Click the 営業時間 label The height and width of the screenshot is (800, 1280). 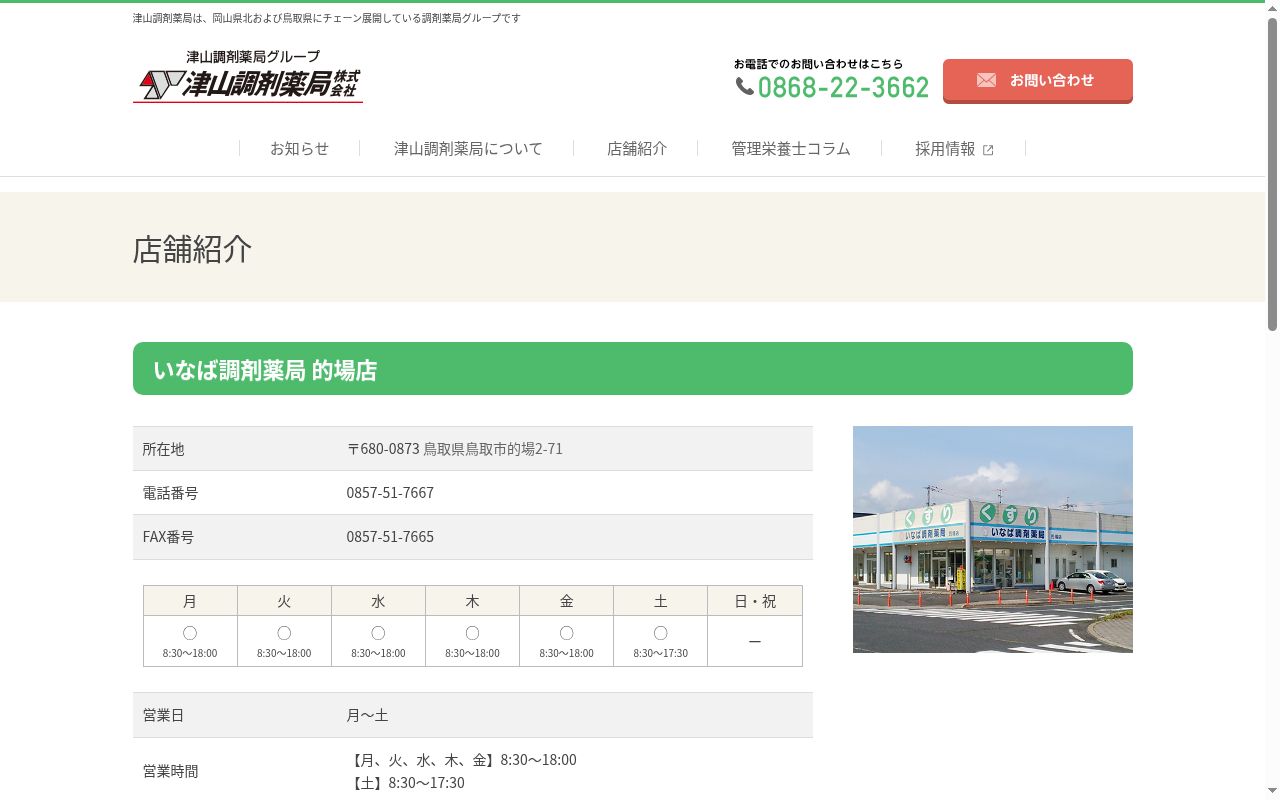pyautogui.click(x=170, y=771)
